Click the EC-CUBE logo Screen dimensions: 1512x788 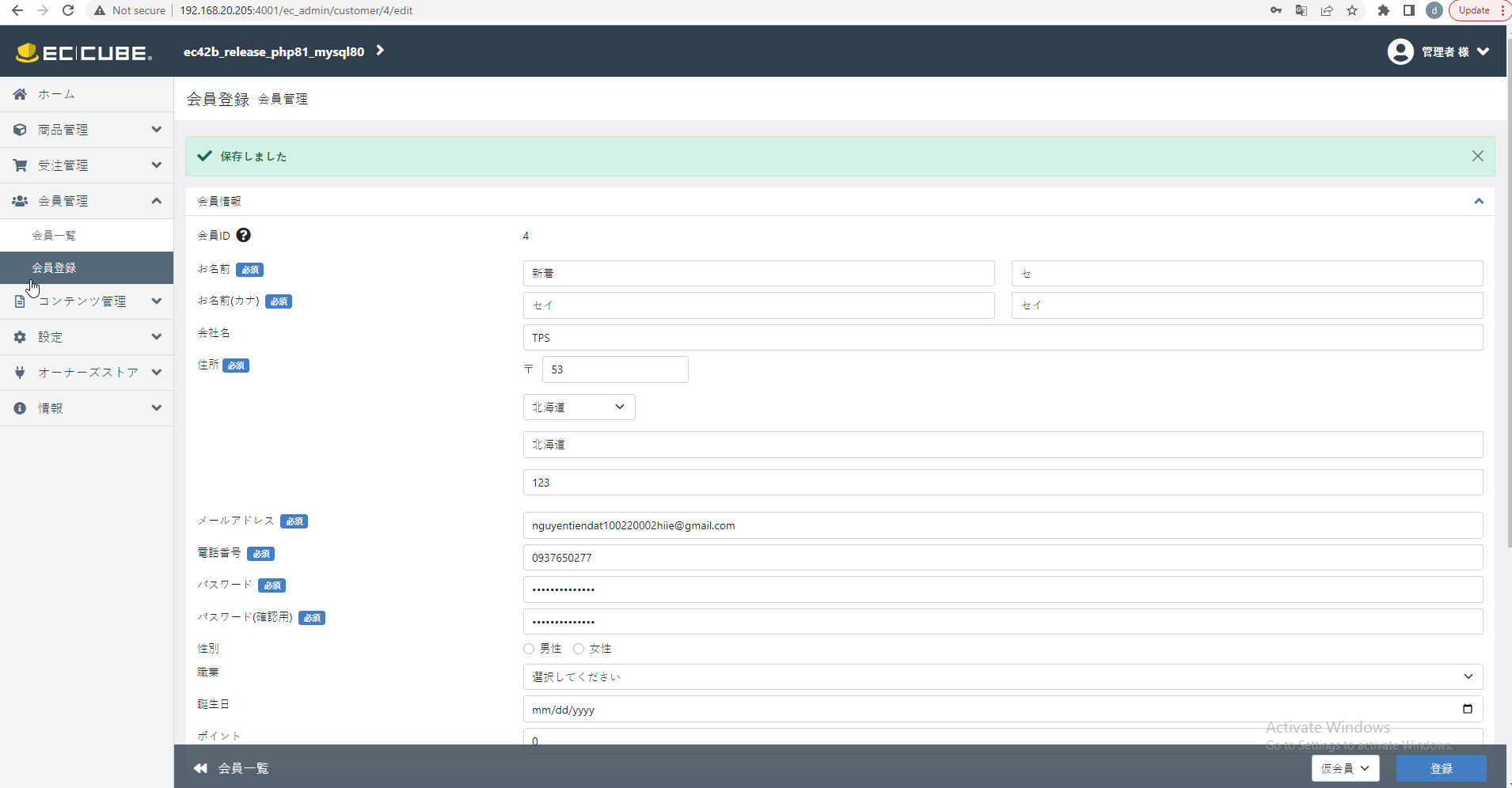pyautogui.click(x=84, y=52)
